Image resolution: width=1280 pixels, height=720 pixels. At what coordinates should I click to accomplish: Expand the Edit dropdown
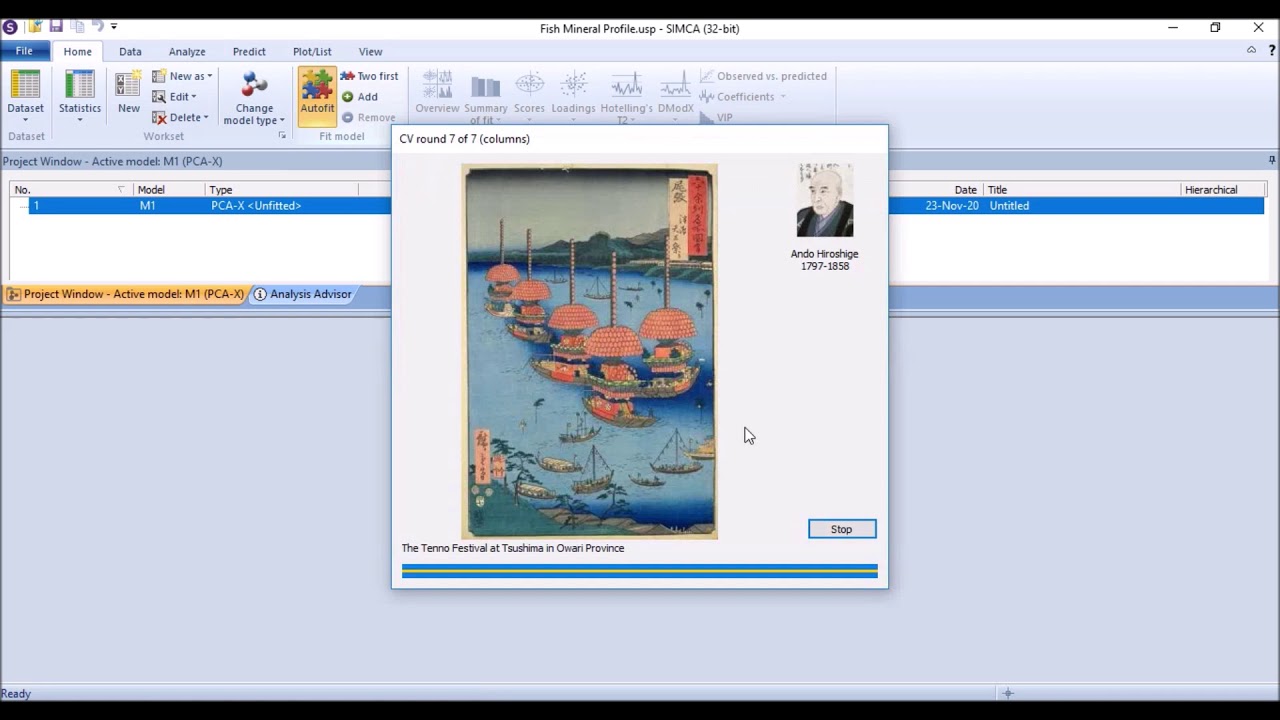point(174,97)
